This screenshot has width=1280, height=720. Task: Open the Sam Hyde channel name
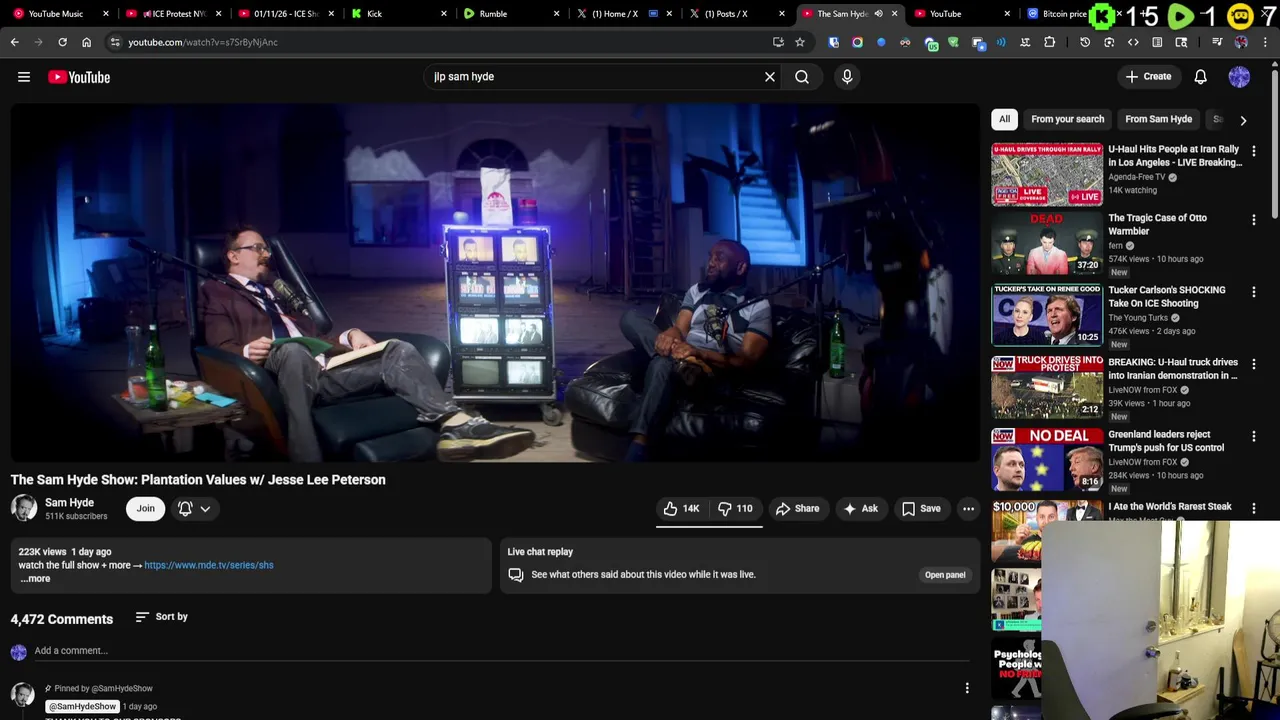(x=69, y=503)
